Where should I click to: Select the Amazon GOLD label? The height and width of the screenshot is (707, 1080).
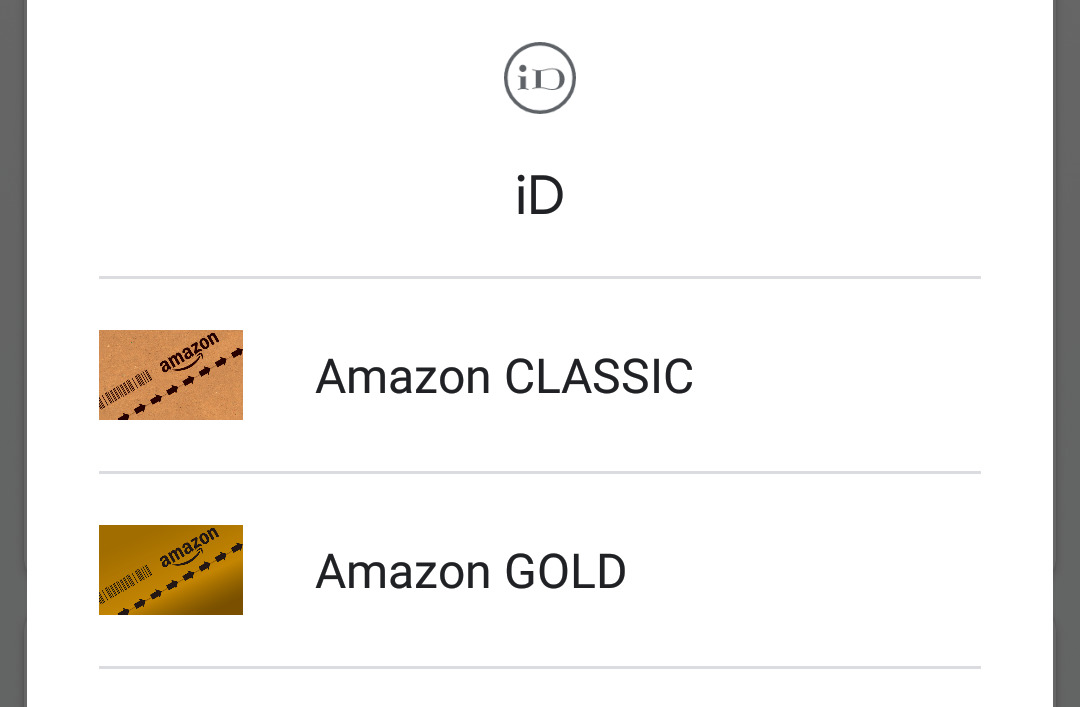tap(471, 572)
